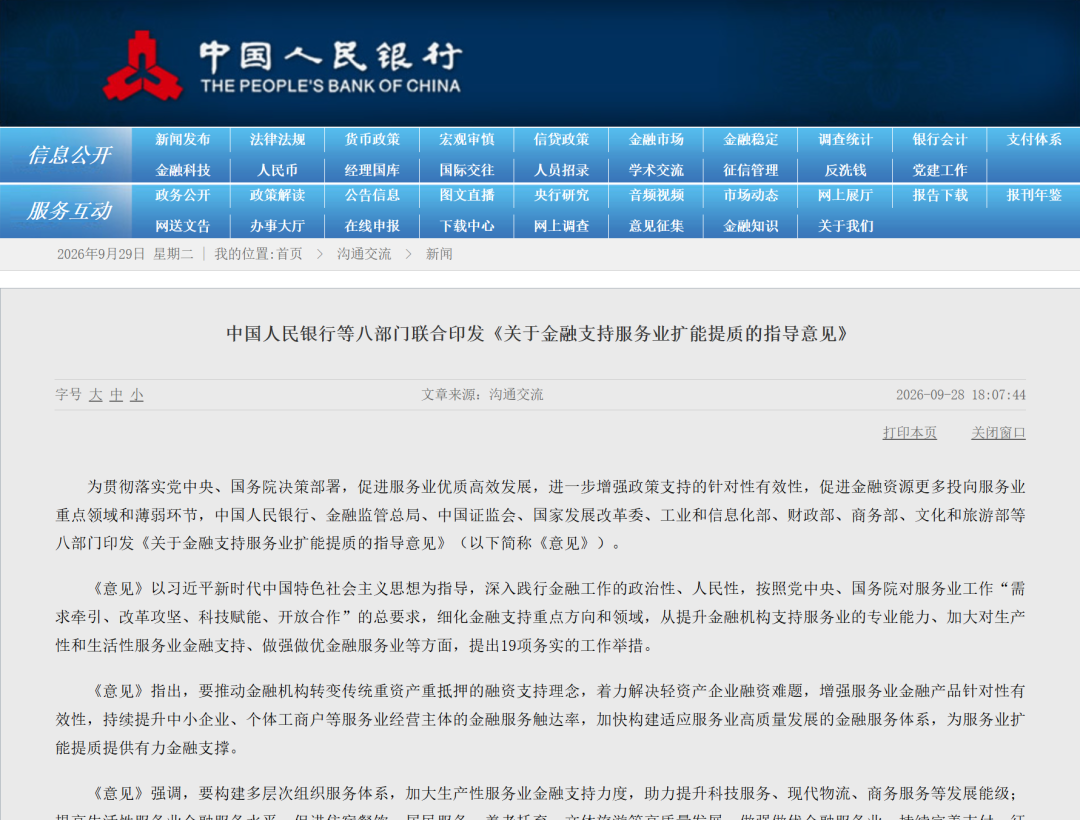This screenshot has height=820, width=1080.
Task: Open 央行研究 section
Action: pyautogui.click(x=561, y=196)
